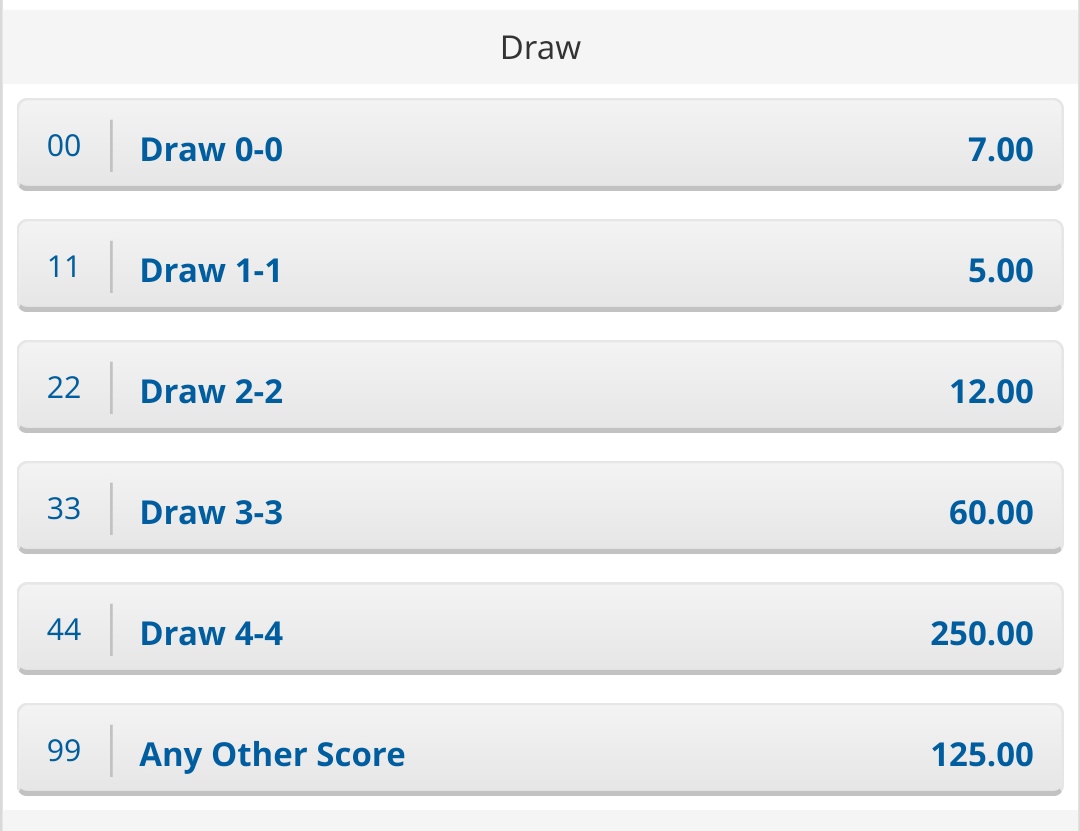1080x831 pixels.
Task: Pick the 250.00 odds price
Action: (x=981, y=634)
